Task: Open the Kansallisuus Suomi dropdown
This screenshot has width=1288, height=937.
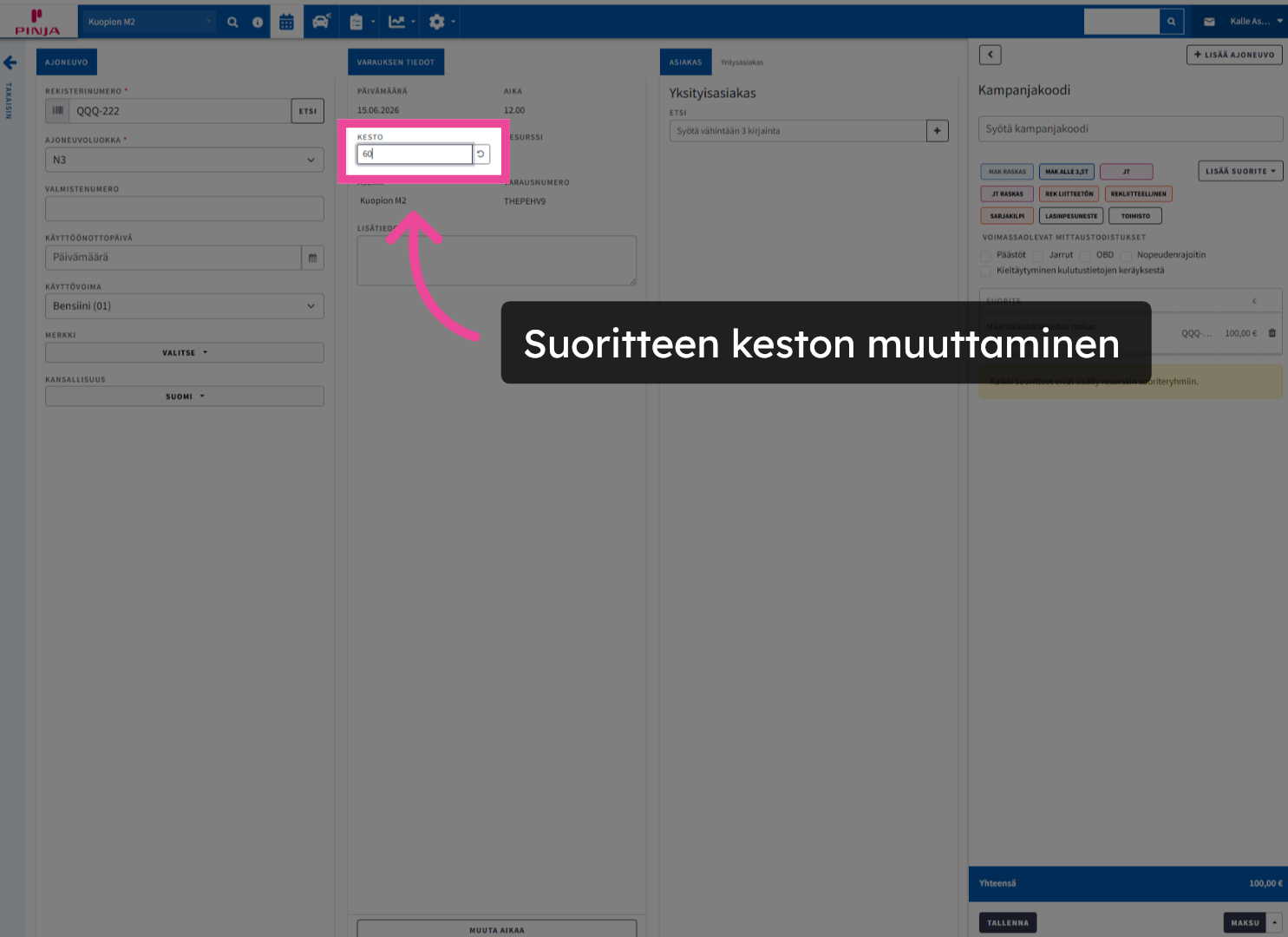Action: point(185,396)
